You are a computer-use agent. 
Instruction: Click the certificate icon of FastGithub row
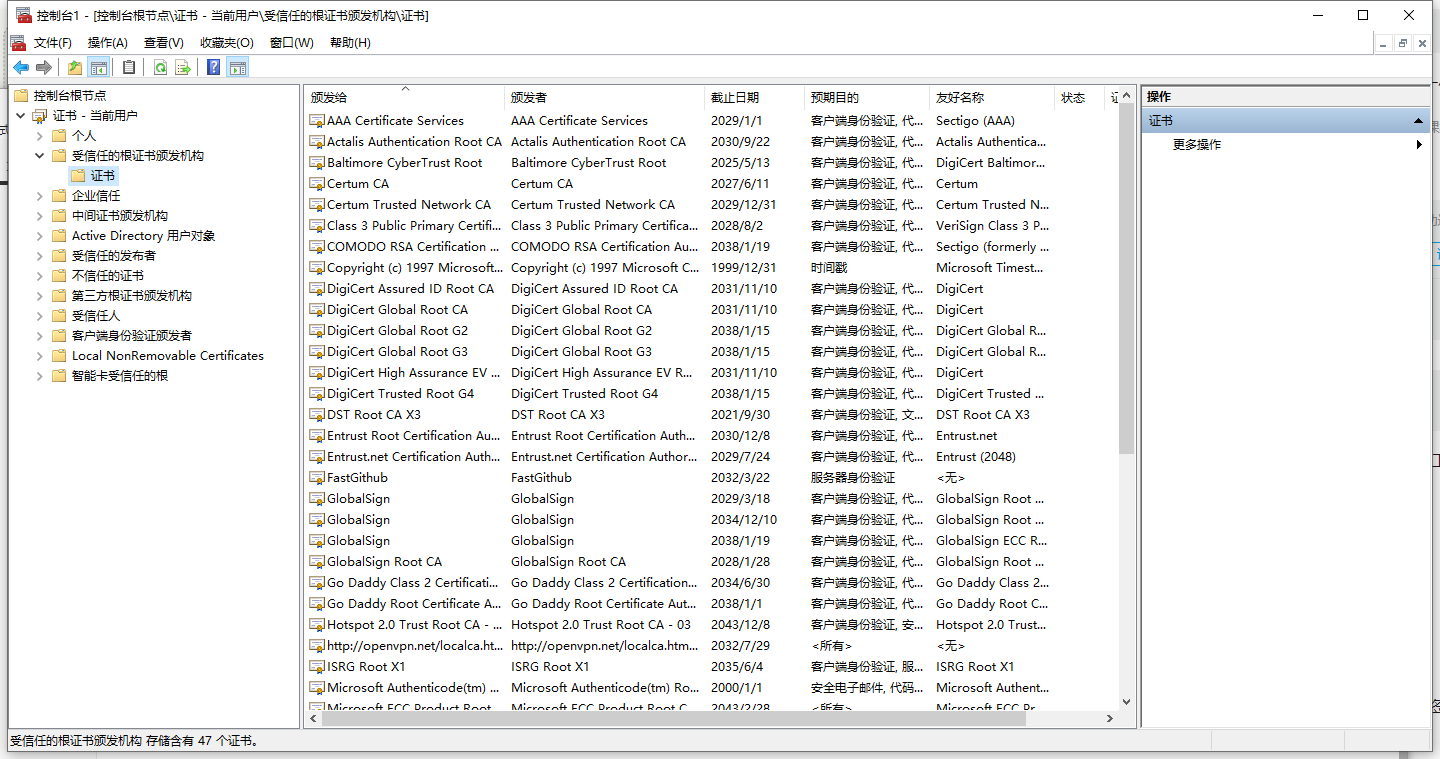(x=318, y=478)
